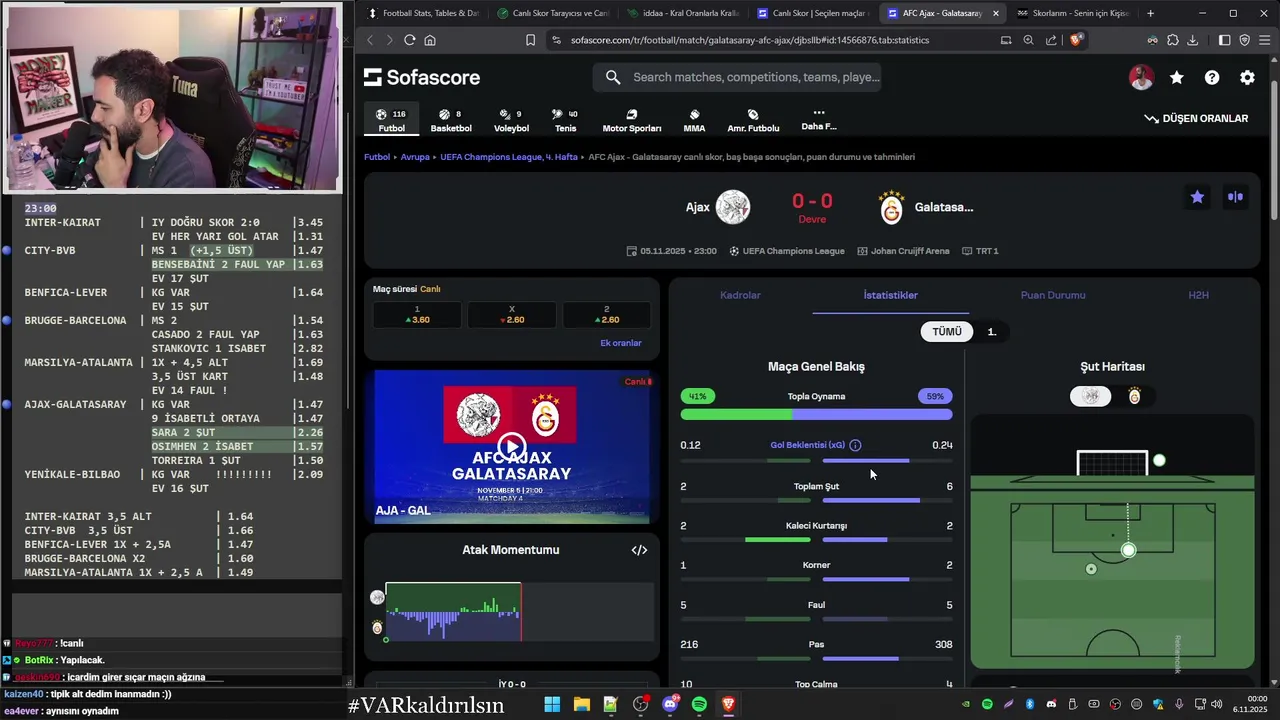The height and width of the screenshot is (720, 1280).
Task: Open the Amr. Futbolu category
Action: click(753, 120)
